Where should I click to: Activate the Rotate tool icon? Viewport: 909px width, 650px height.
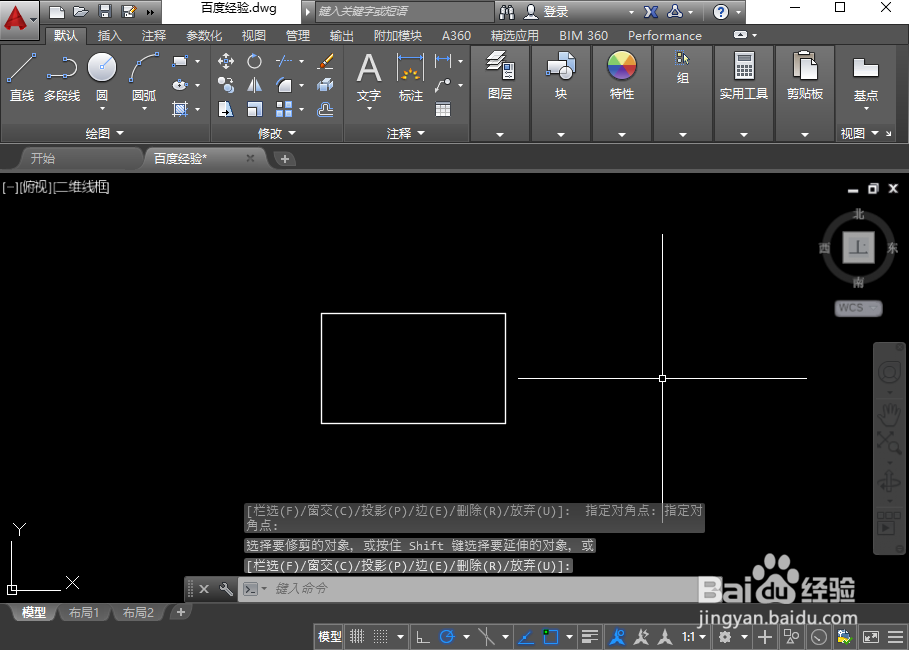[x=254, y=61]
